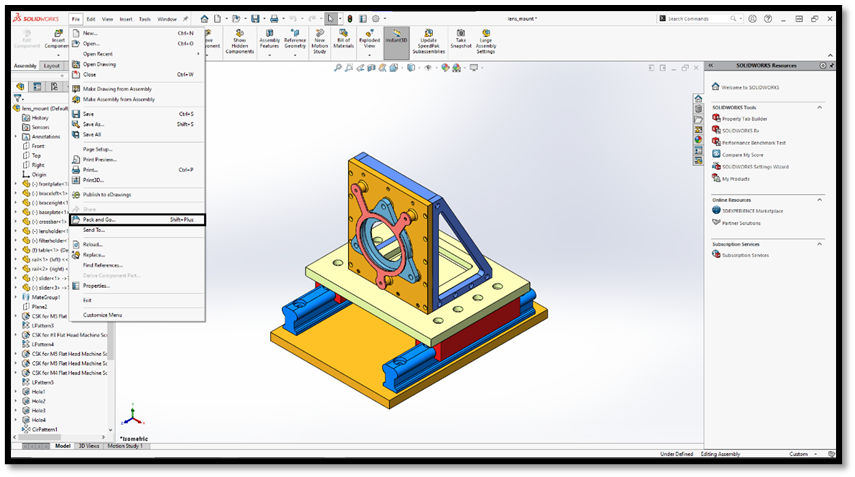
Task: Collapse the SOLIDWORKS Tools section
Action: 820,107
